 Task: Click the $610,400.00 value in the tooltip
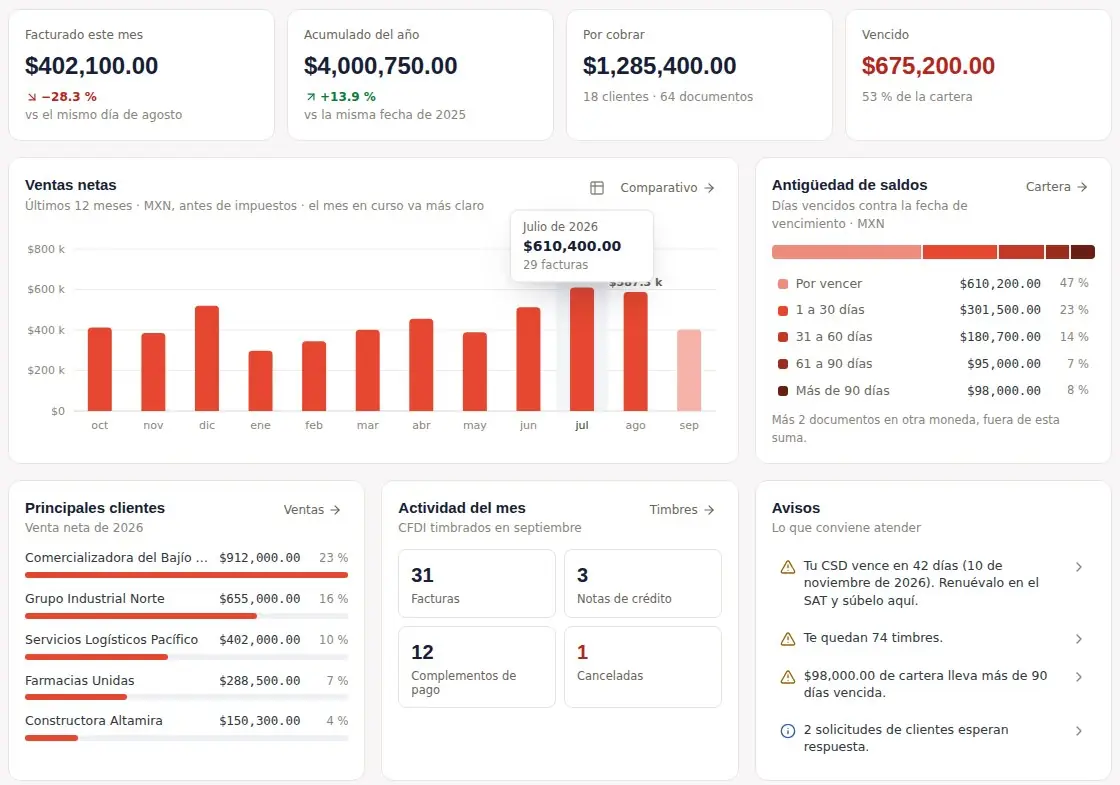[x=572, y=246]
